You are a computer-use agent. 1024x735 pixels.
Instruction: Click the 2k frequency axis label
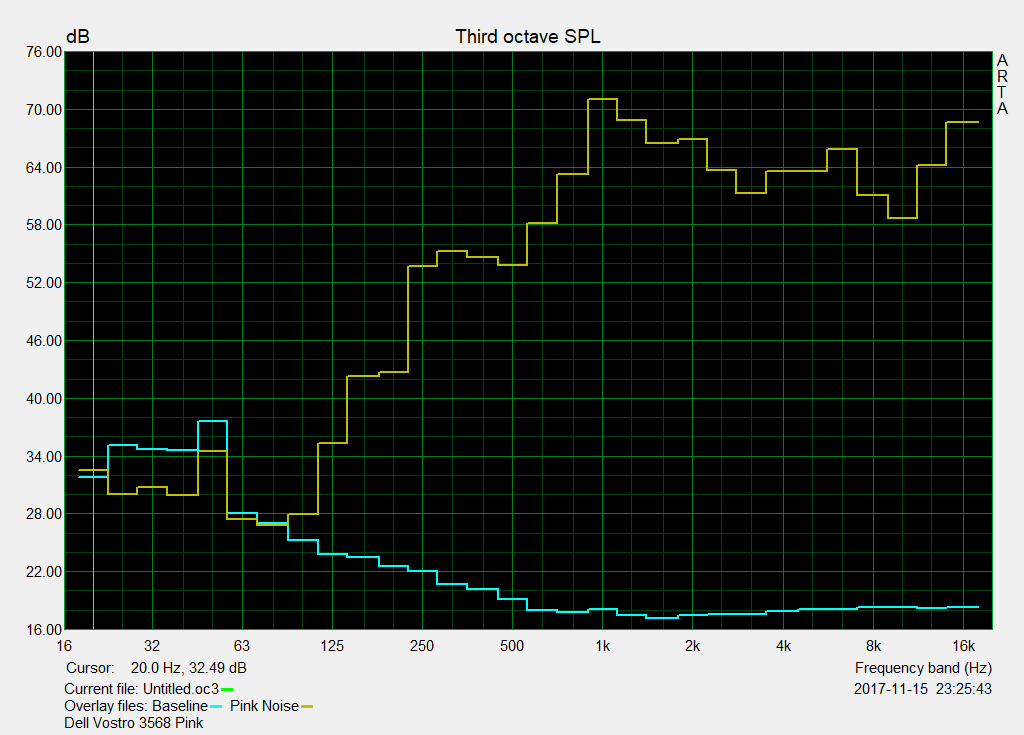(692, 646)
